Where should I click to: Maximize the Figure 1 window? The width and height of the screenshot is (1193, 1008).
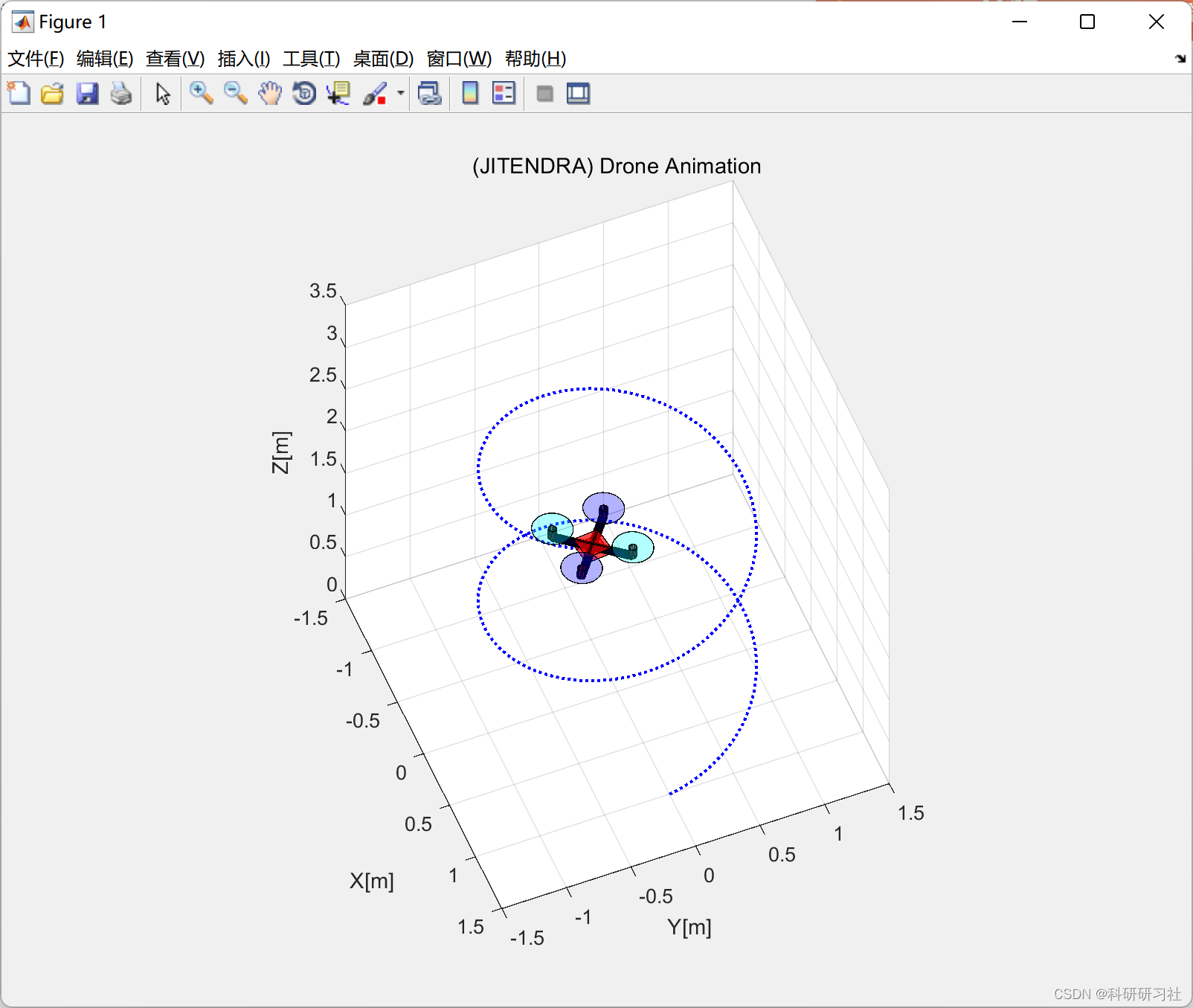1087,22
